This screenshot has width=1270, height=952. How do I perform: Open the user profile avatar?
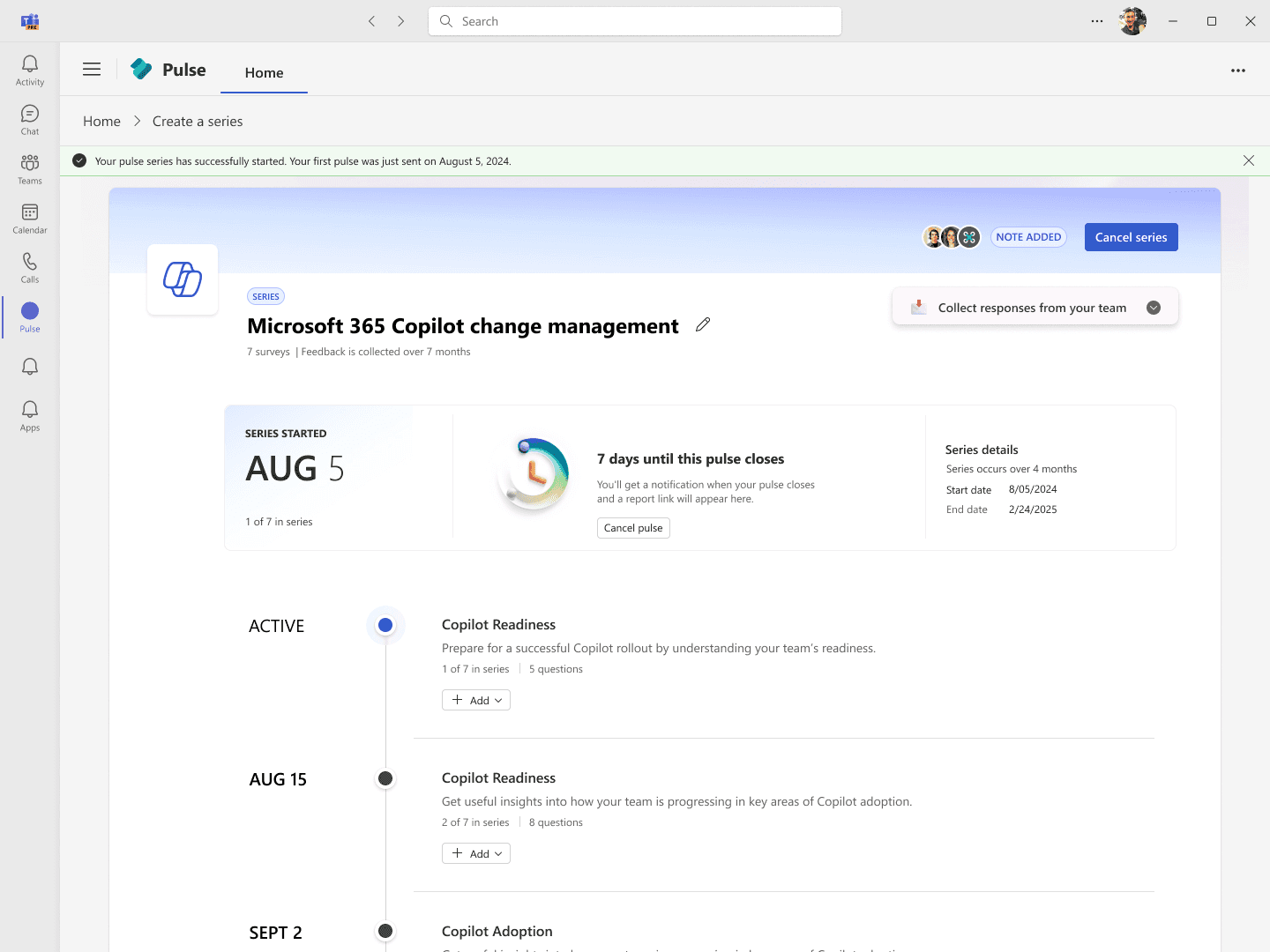(1132, 21)
